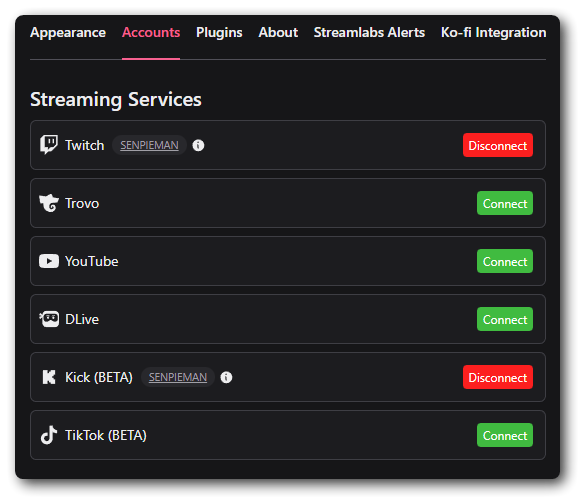The width and height of the screenshot is (580, 499).
Task: Click the Twitch logo icon
Action: pyautogui.click(x=49, y=145)
